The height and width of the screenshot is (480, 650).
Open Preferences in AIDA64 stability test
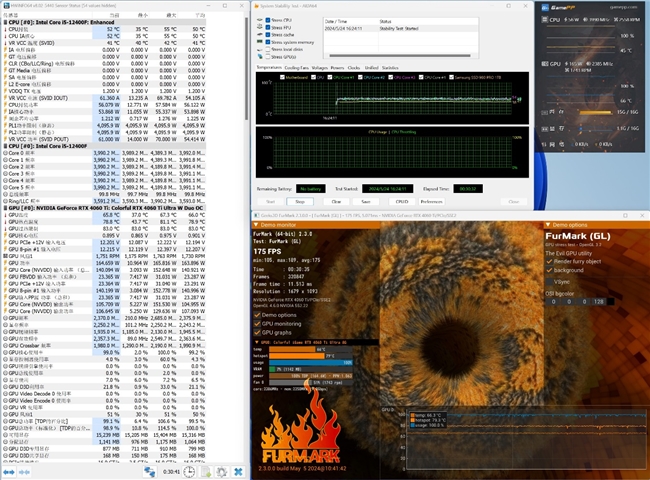coord(432,201)
